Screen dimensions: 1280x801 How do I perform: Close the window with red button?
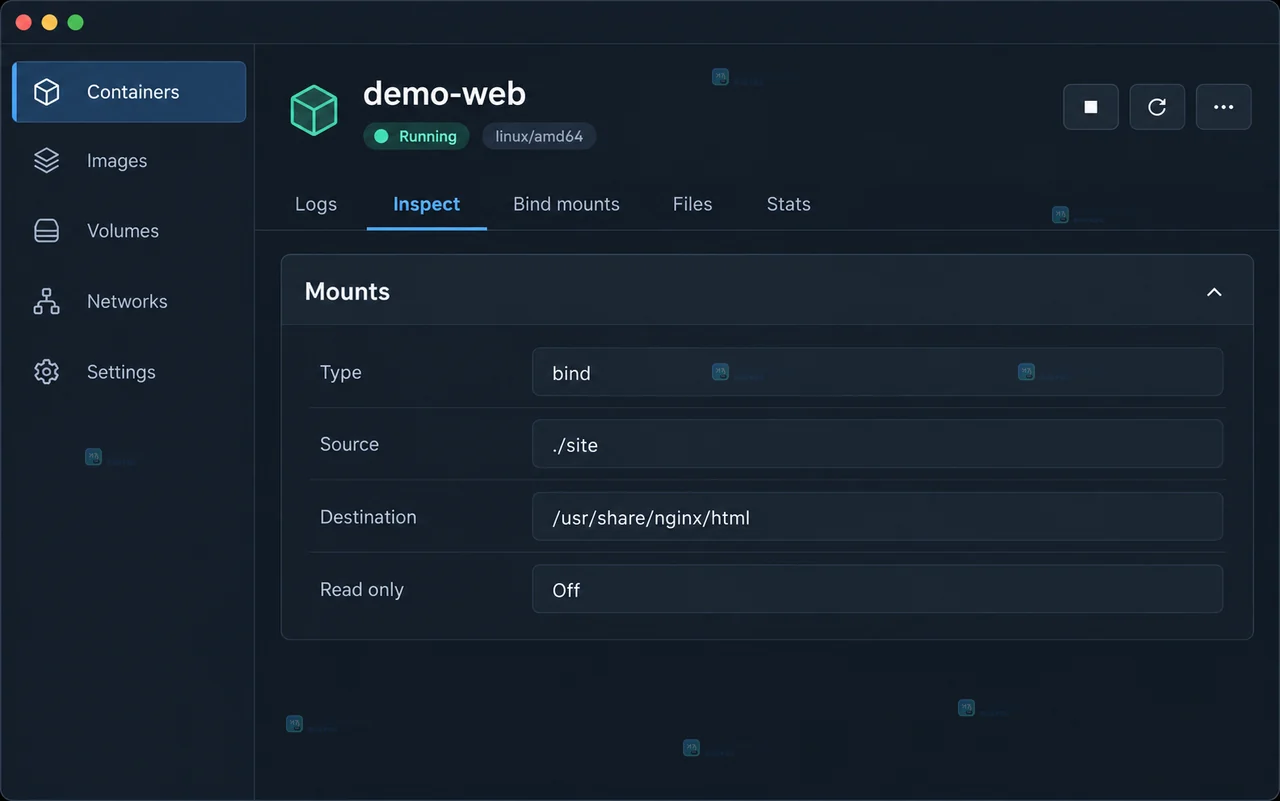(24, 22)
